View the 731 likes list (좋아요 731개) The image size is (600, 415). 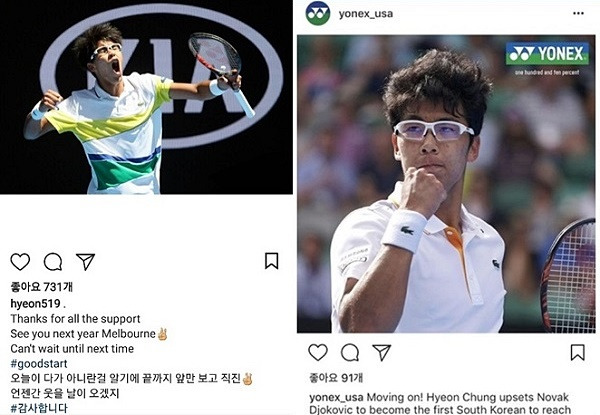tap(41, 287)
